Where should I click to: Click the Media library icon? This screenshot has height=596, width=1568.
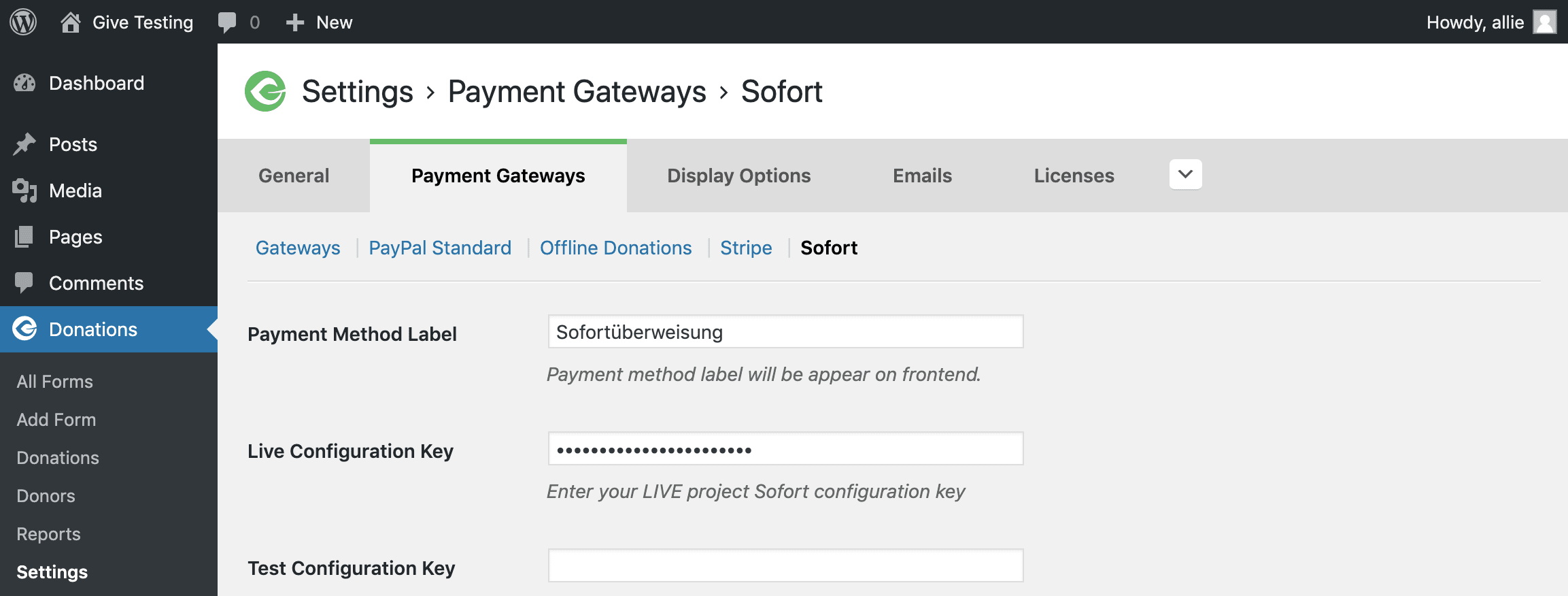(x=24, y=191)
